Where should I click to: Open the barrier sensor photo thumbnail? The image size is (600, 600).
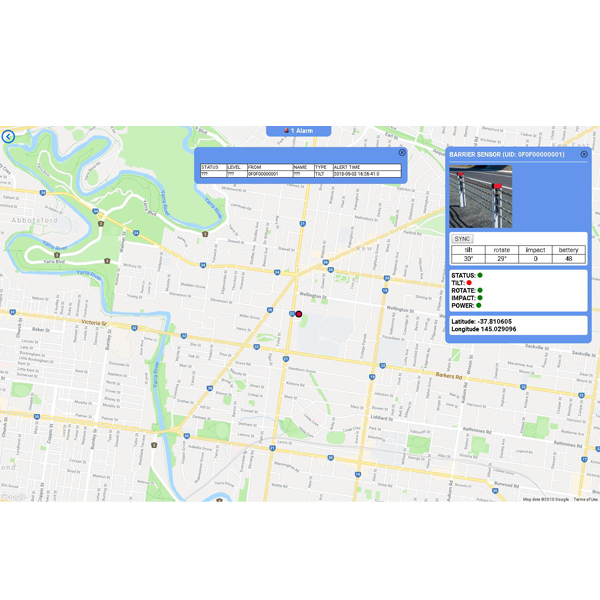point(481,196)
